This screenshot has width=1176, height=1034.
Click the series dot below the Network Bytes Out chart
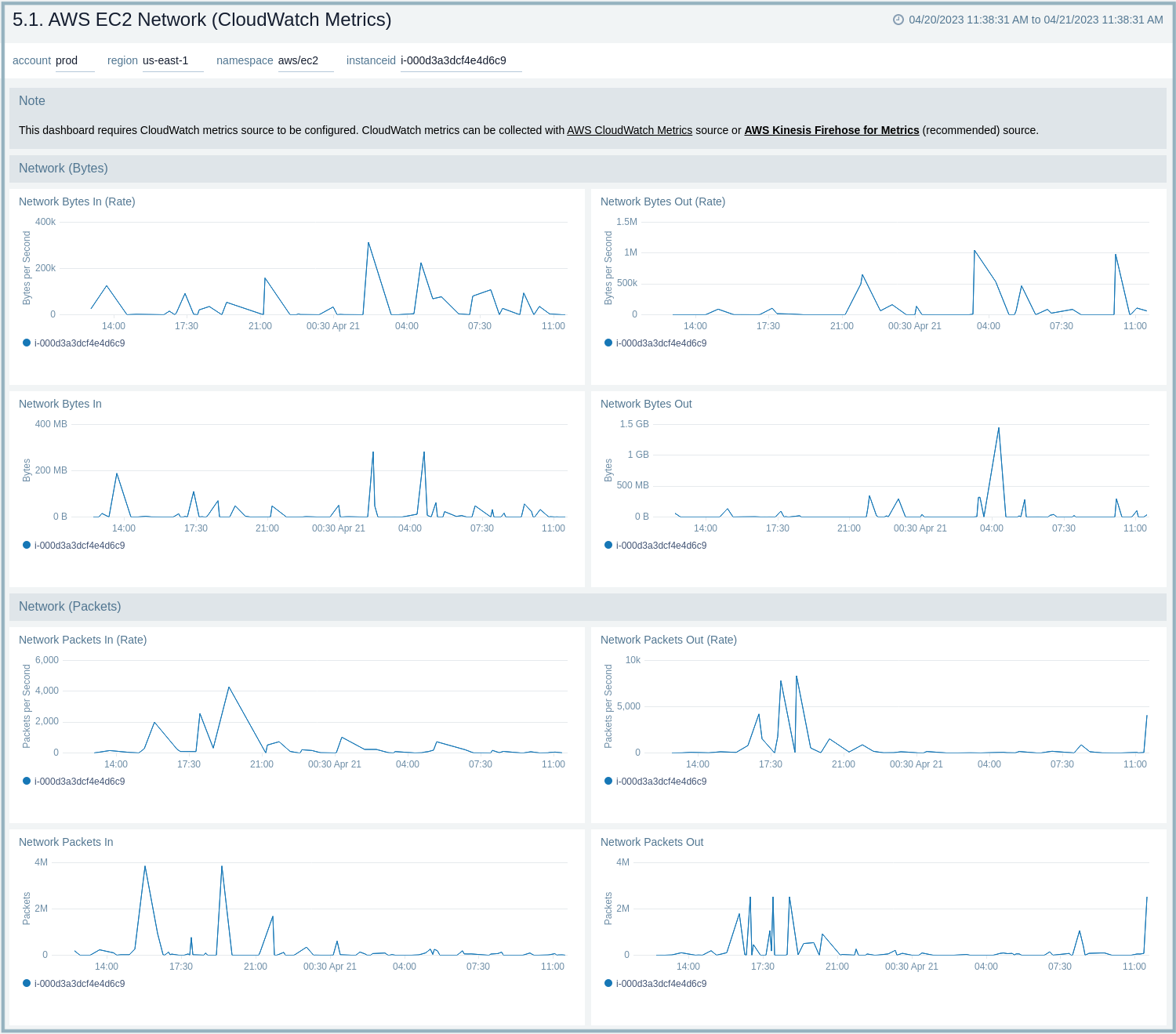pyautogui.click(x=608, y=545)
